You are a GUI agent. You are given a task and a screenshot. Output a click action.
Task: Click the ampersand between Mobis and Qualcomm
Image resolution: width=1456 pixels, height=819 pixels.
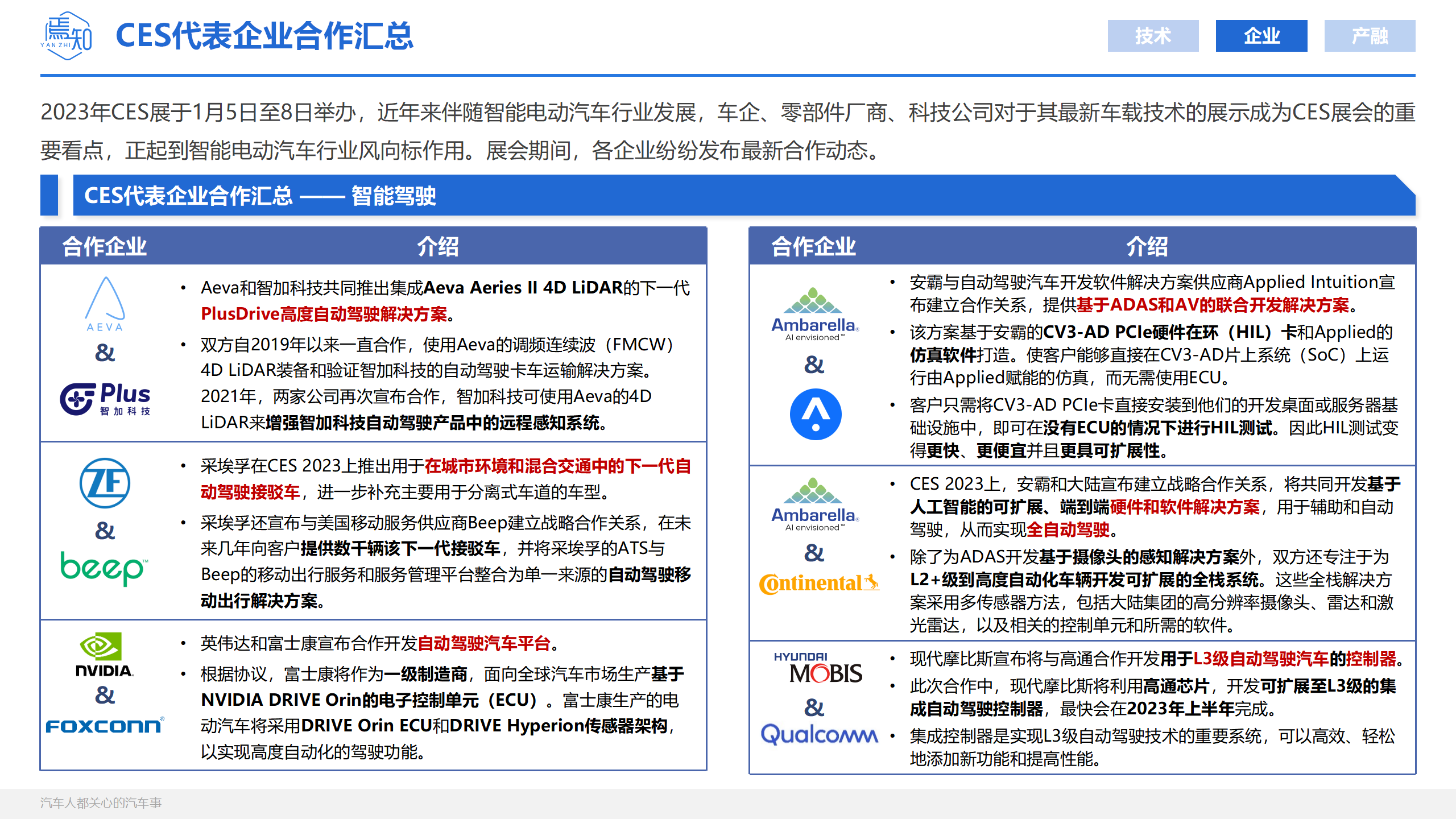click(x=814, y=708)
